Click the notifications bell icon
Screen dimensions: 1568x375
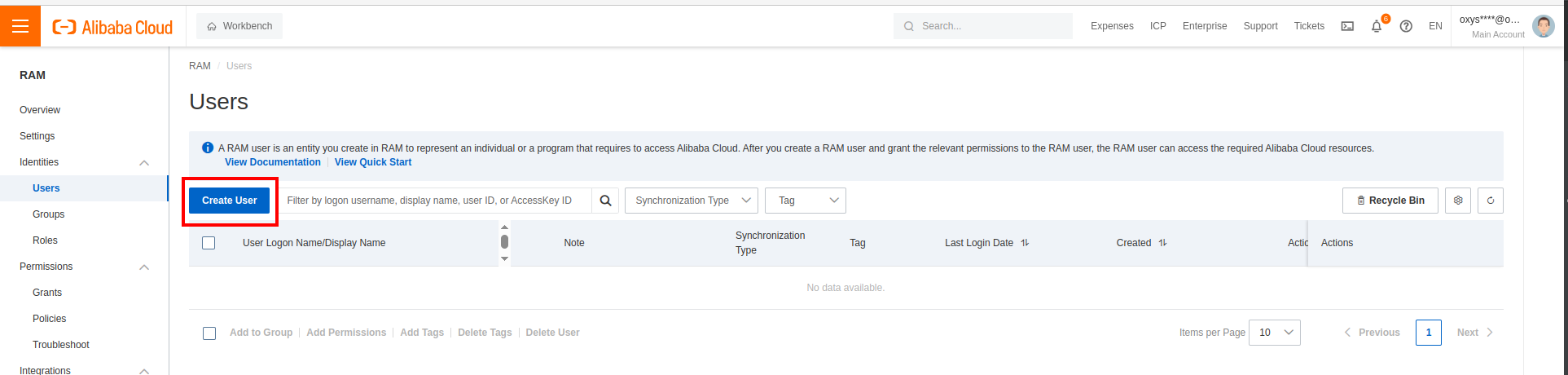(x=1377, y=26)
